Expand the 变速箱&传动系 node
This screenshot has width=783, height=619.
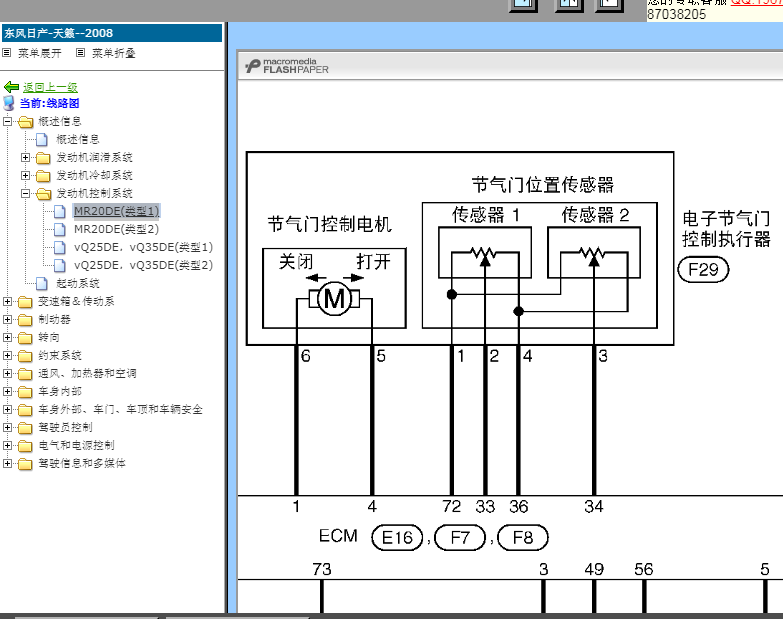pyautogui.click(x=7, y=301)
